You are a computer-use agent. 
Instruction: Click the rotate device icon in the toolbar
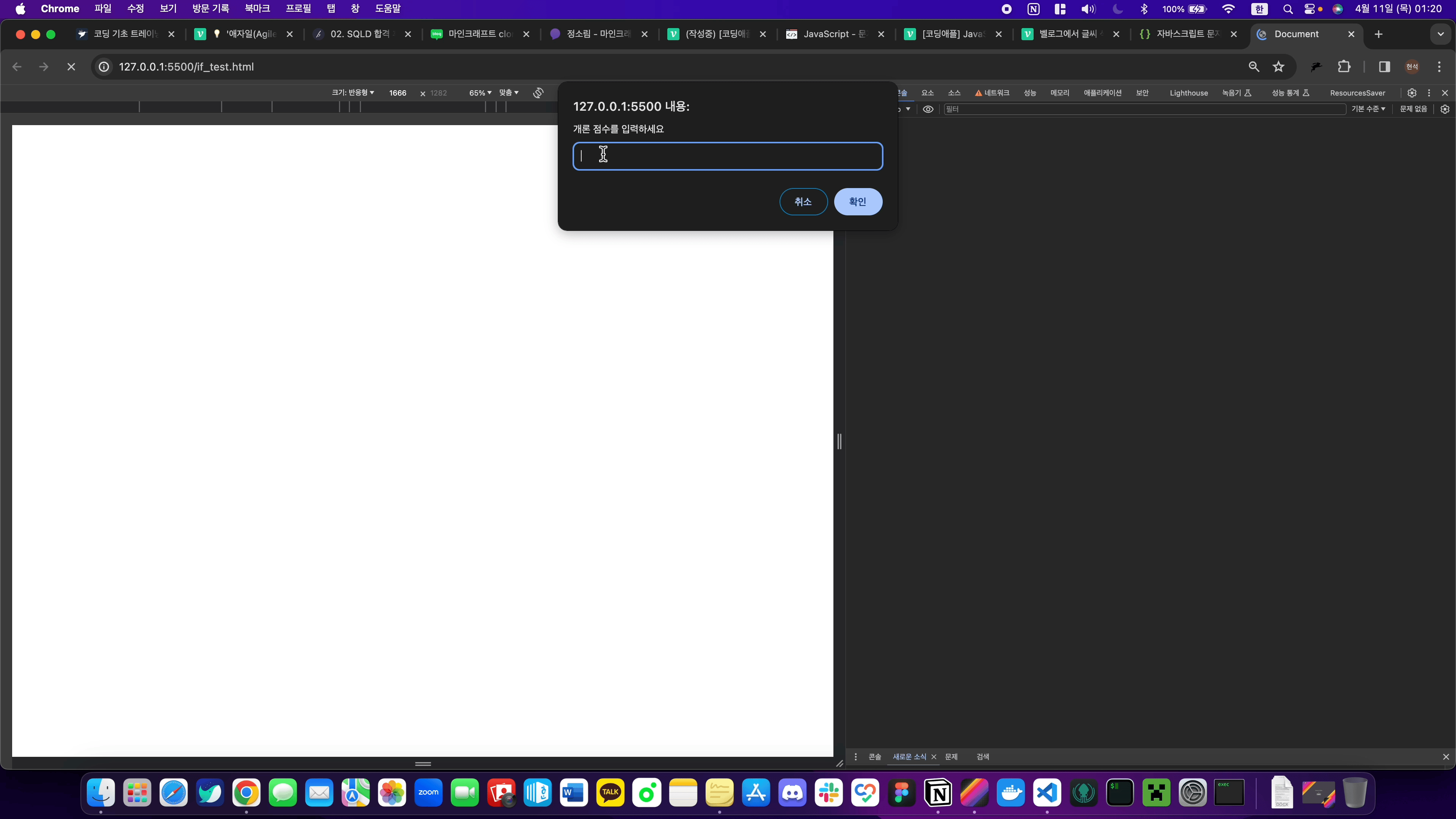point(538,93)
